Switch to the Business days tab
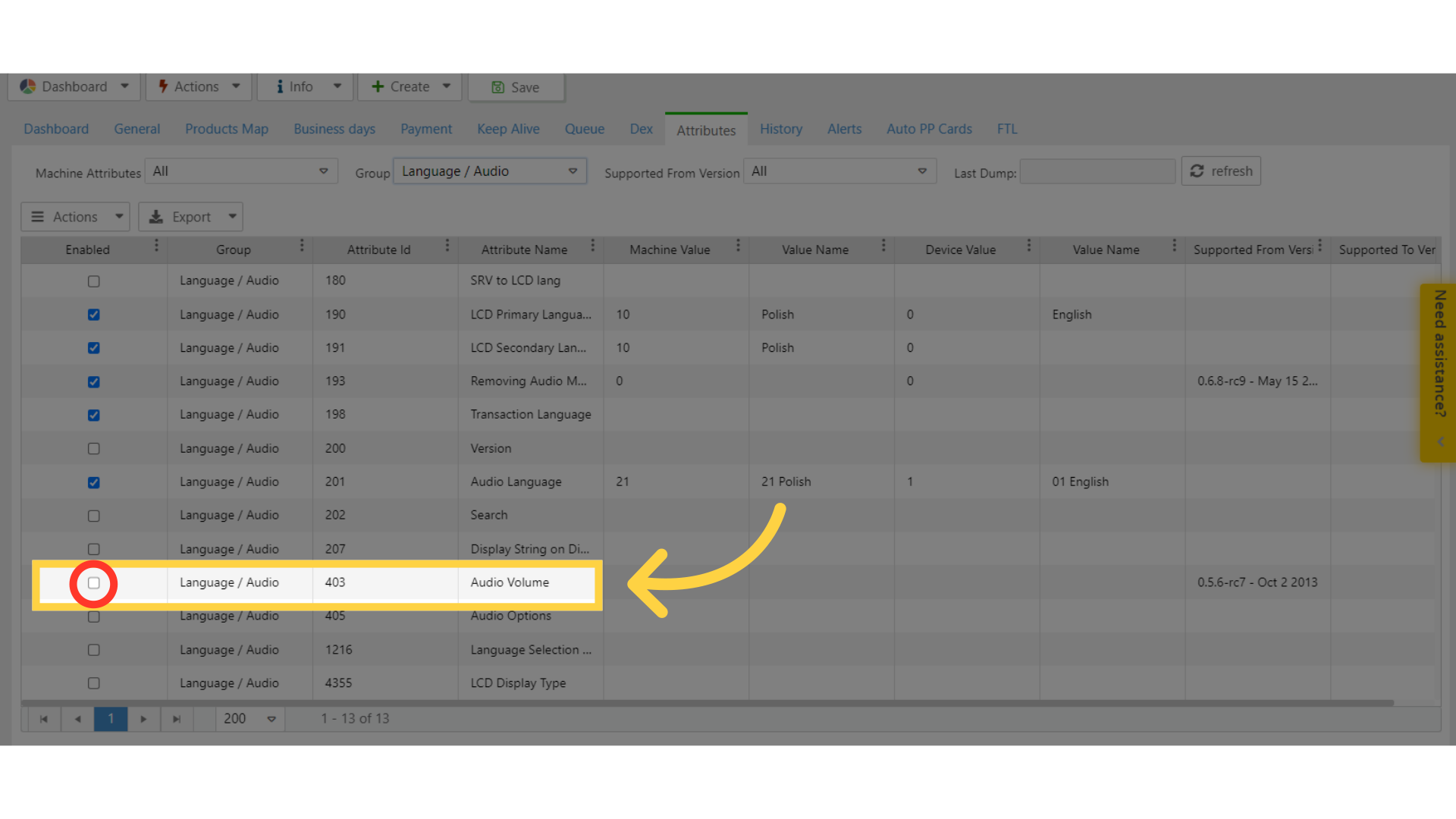This screenshot has width=1456, height=819. click(x=334, y=129)
